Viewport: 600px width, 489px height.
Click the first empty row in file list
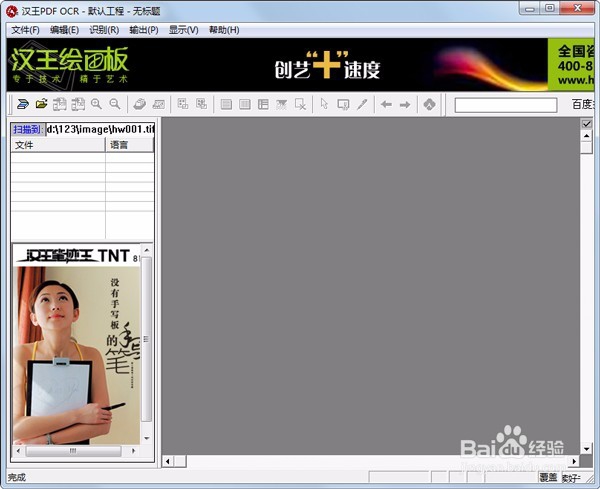click(82, 158)
